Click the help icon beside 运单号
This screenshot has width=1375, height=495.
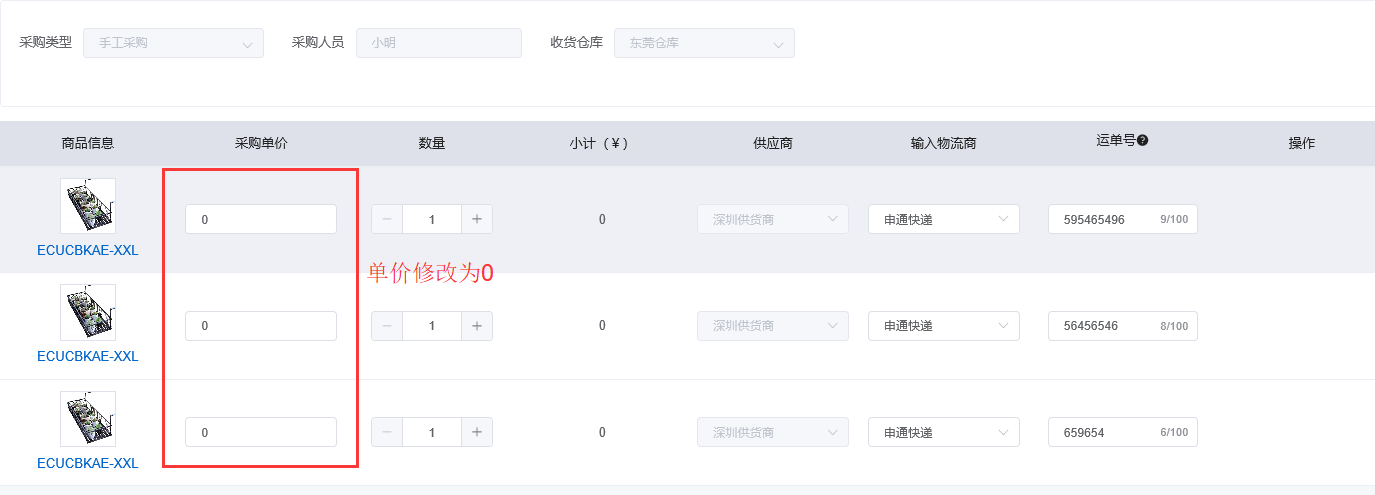click(x=1142, y=141)
